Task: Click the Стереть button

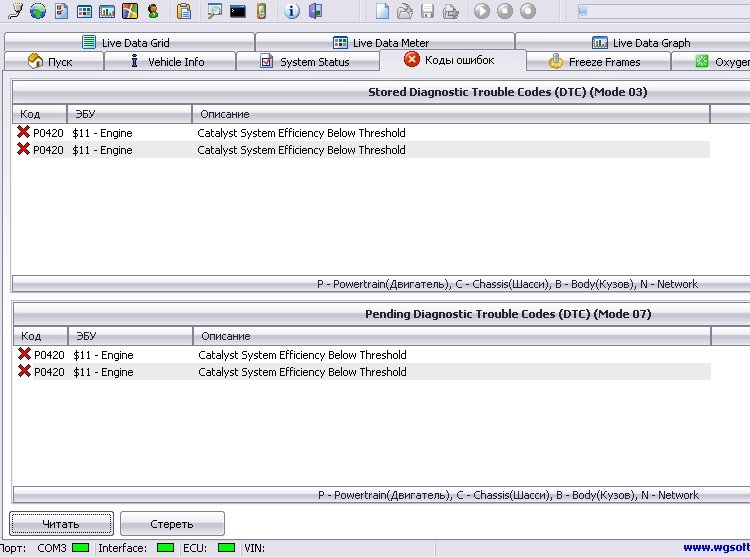Action: pos(172,524)
